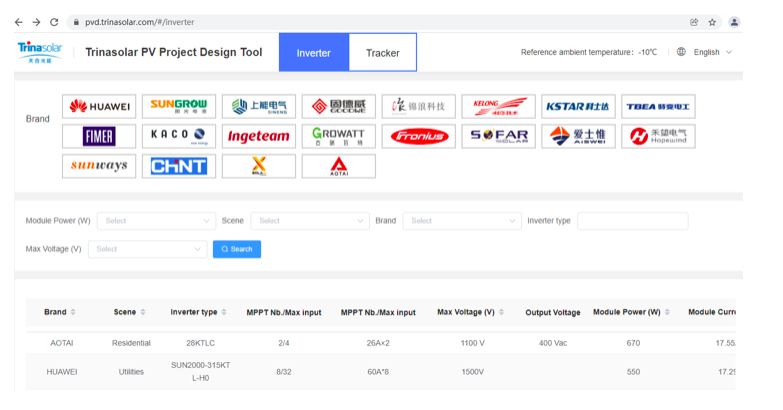The height and width of the screenshot is (410, 783).
Task: Select the Fronius brand logo
Action: 418,136
